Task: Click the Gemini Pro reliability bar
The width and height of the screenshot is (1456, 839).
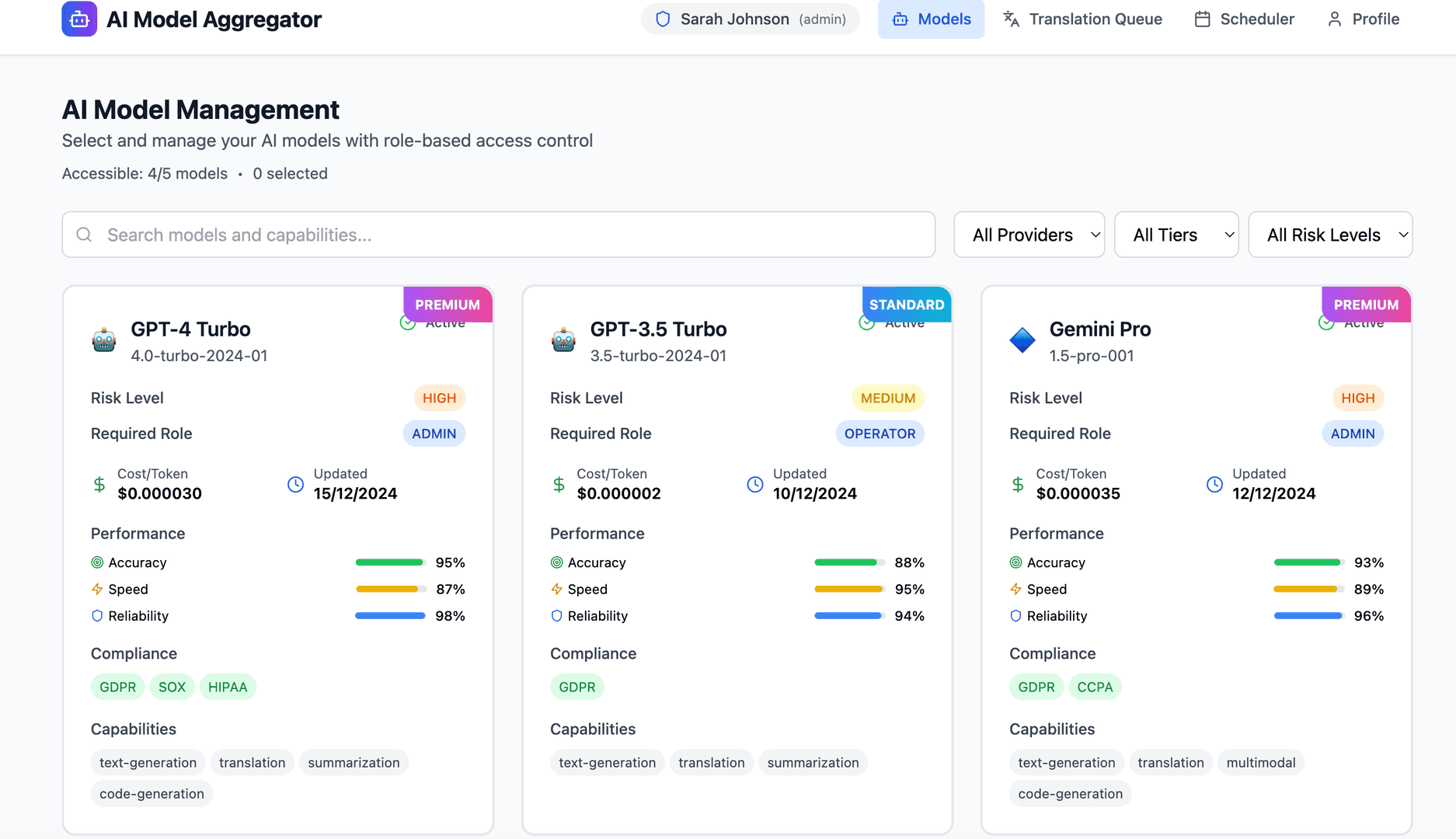Action: point(1309,616)
